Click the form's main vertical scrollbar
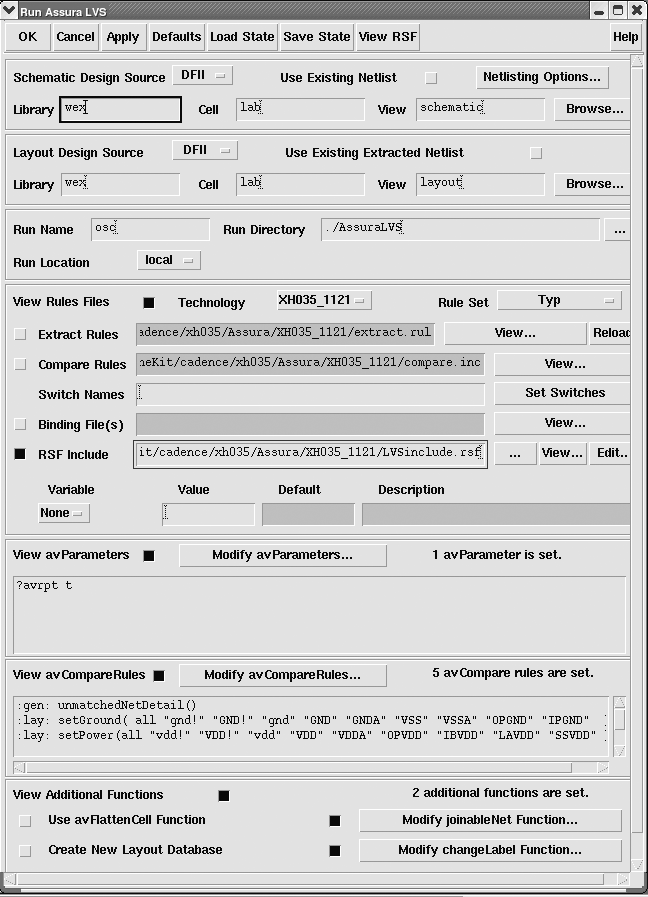648x897 pixels. (637, 462)
